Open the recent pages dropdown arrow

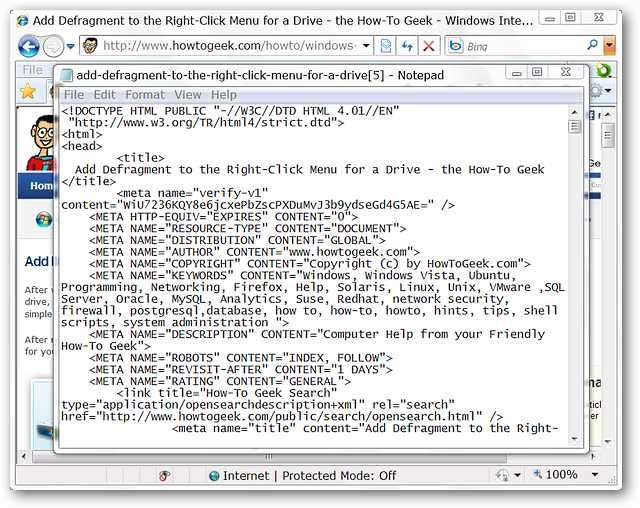[x=69, y=47]
